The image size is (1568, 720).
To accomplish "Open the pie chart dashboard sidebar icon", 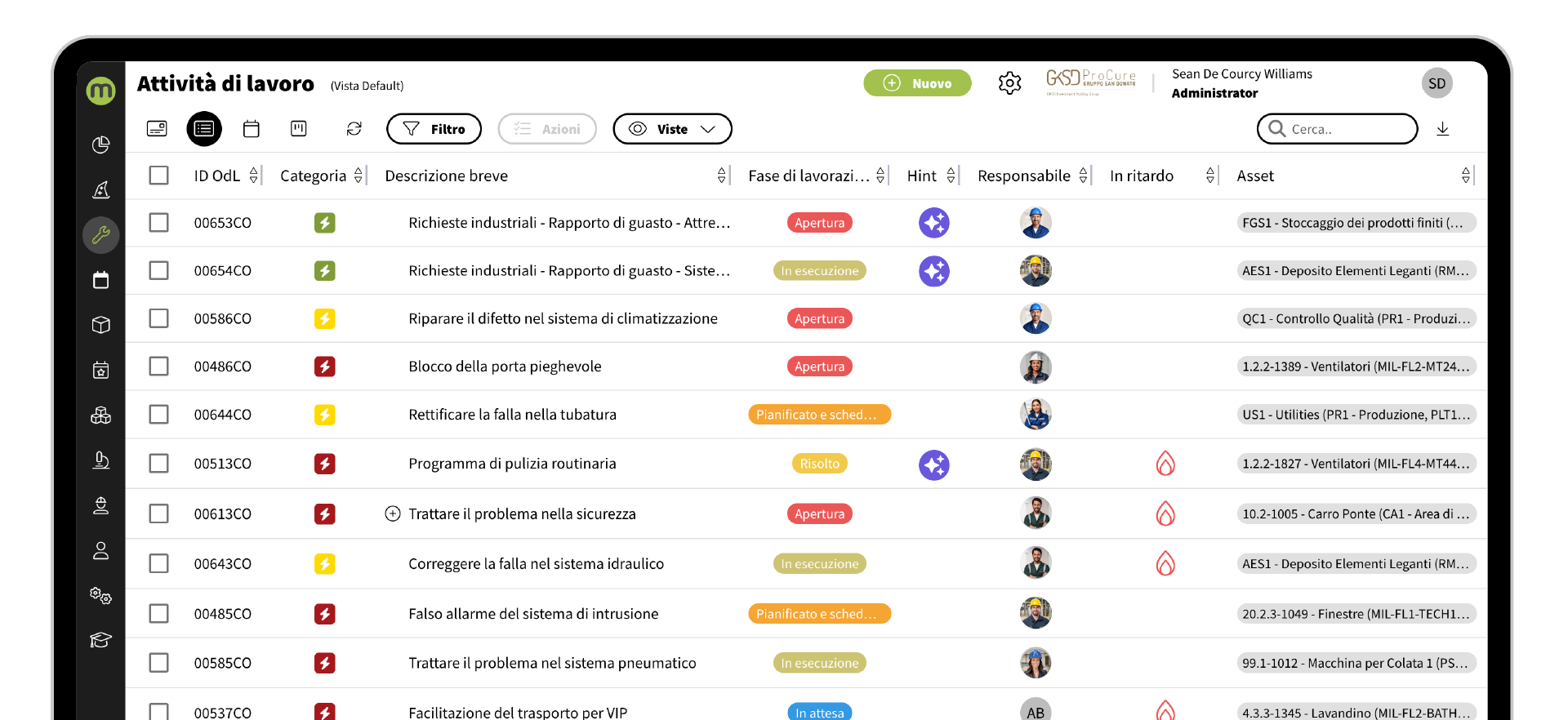I will [101, 144].
